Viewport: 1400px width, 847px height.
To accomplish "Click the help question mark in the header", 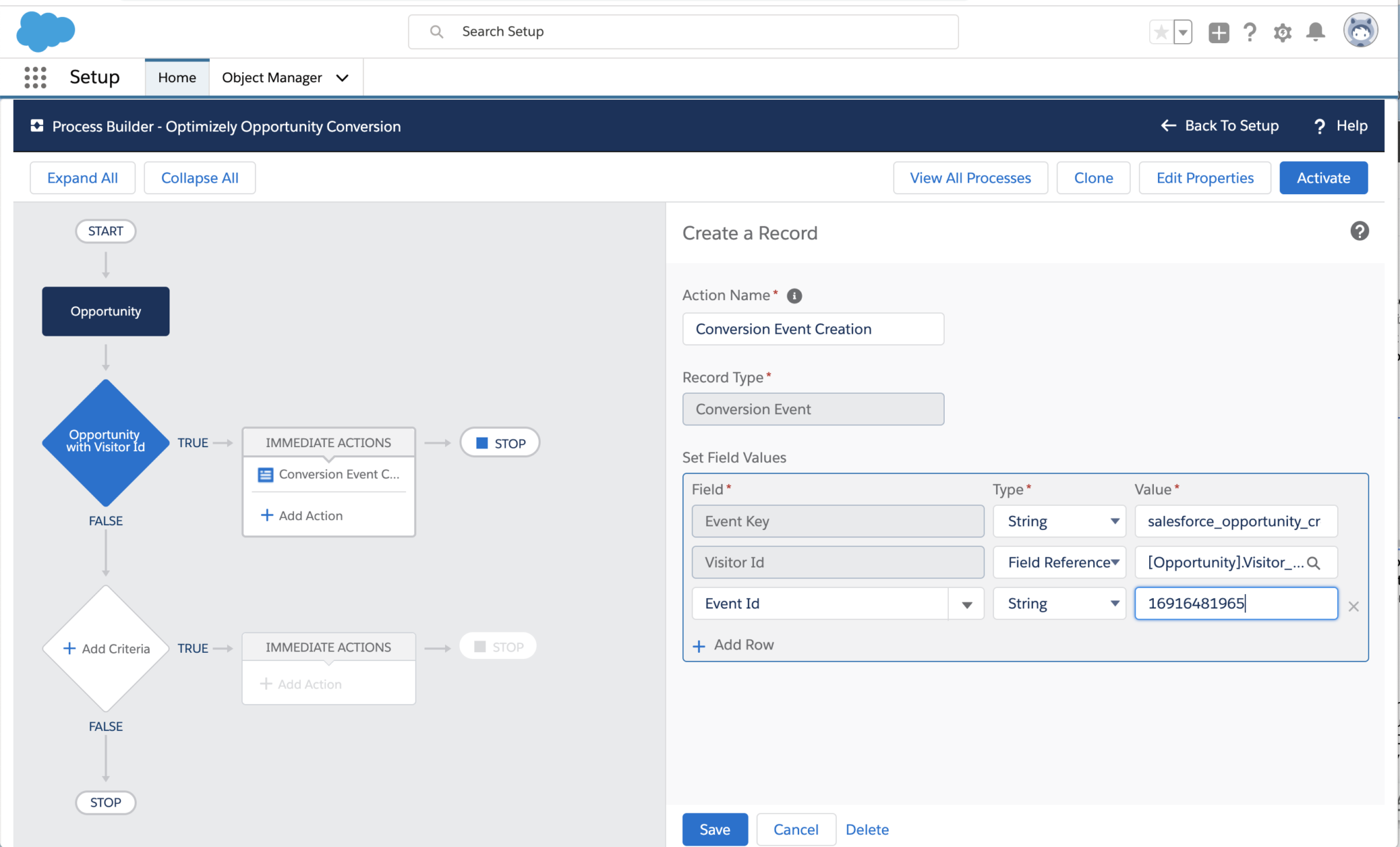I will pos(1250,31).
